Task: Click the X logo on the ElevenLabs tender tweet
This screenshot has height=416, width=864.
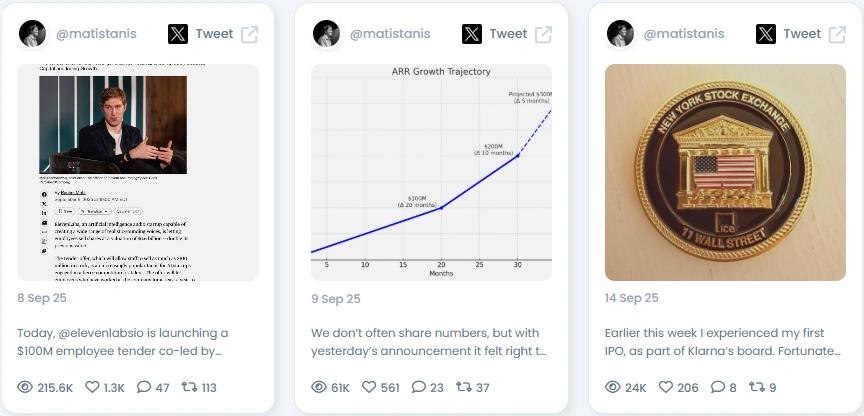Action: pyautogui.click(x=178, y=34)
